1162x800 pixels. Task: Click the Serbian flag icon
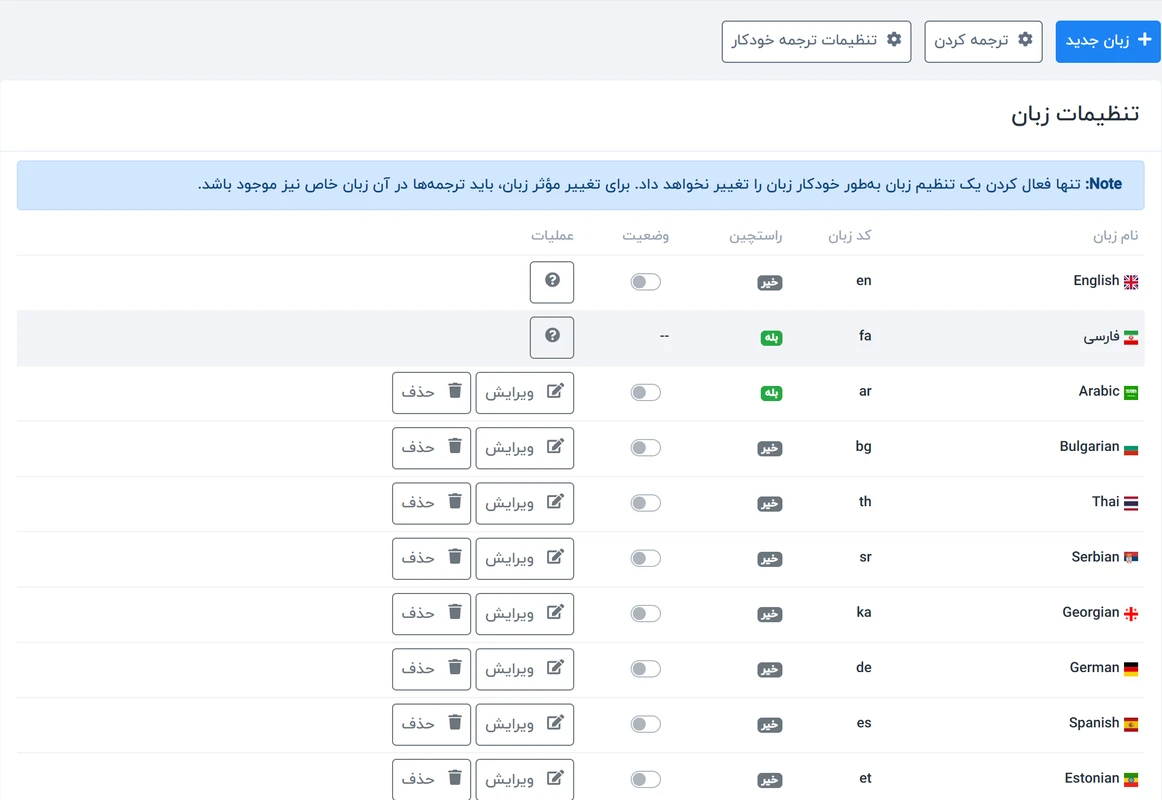tap(1131, 559)
